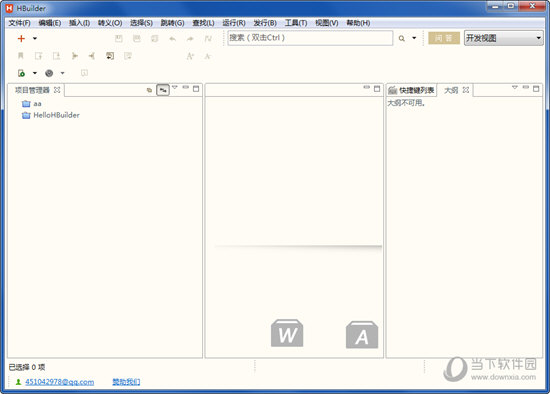
Task: Click the dark last edit location icon
Action: 110,56
